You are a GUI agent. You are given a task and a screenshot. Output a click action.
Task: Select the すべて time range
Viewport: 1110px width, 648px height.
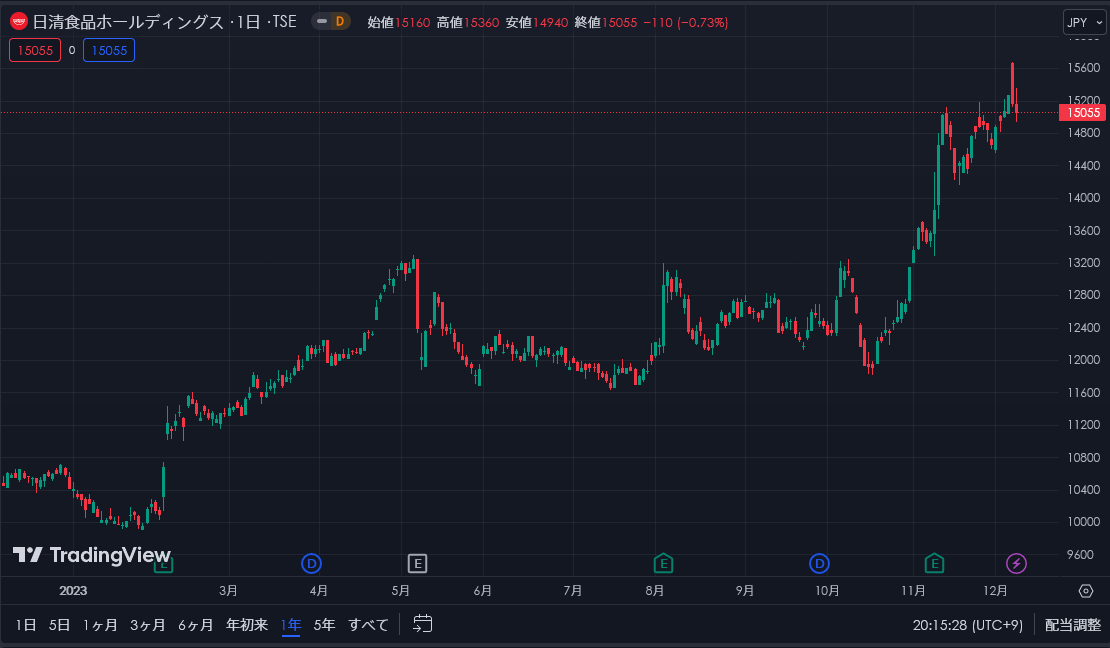[368, 625]
